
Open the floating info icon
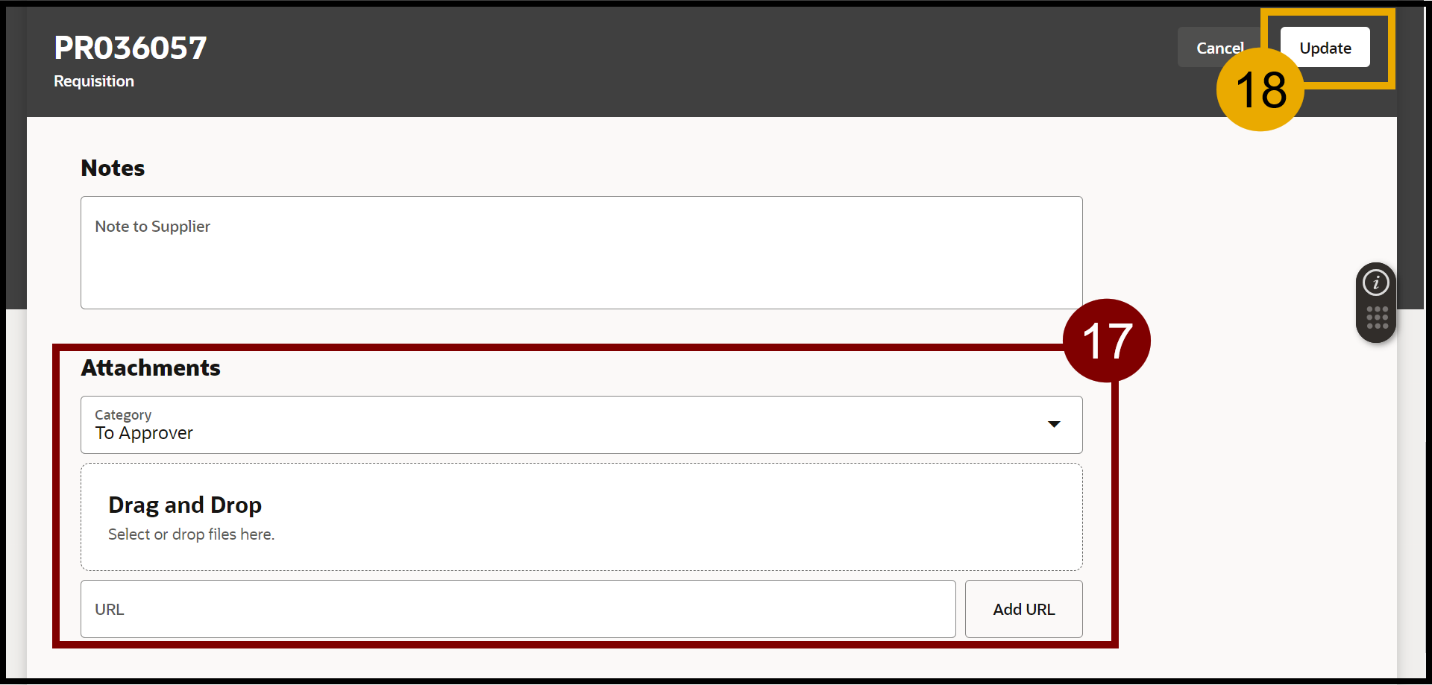coord(1376,283)
